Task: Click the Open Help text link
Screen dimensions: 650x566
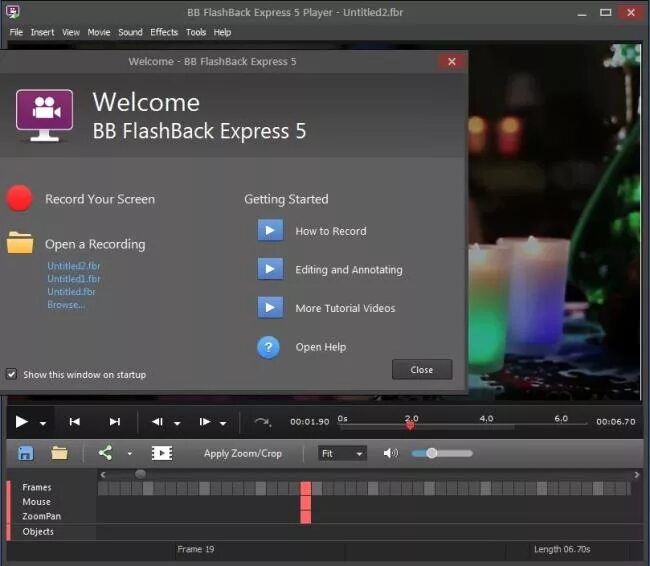Action: [320, 347]
